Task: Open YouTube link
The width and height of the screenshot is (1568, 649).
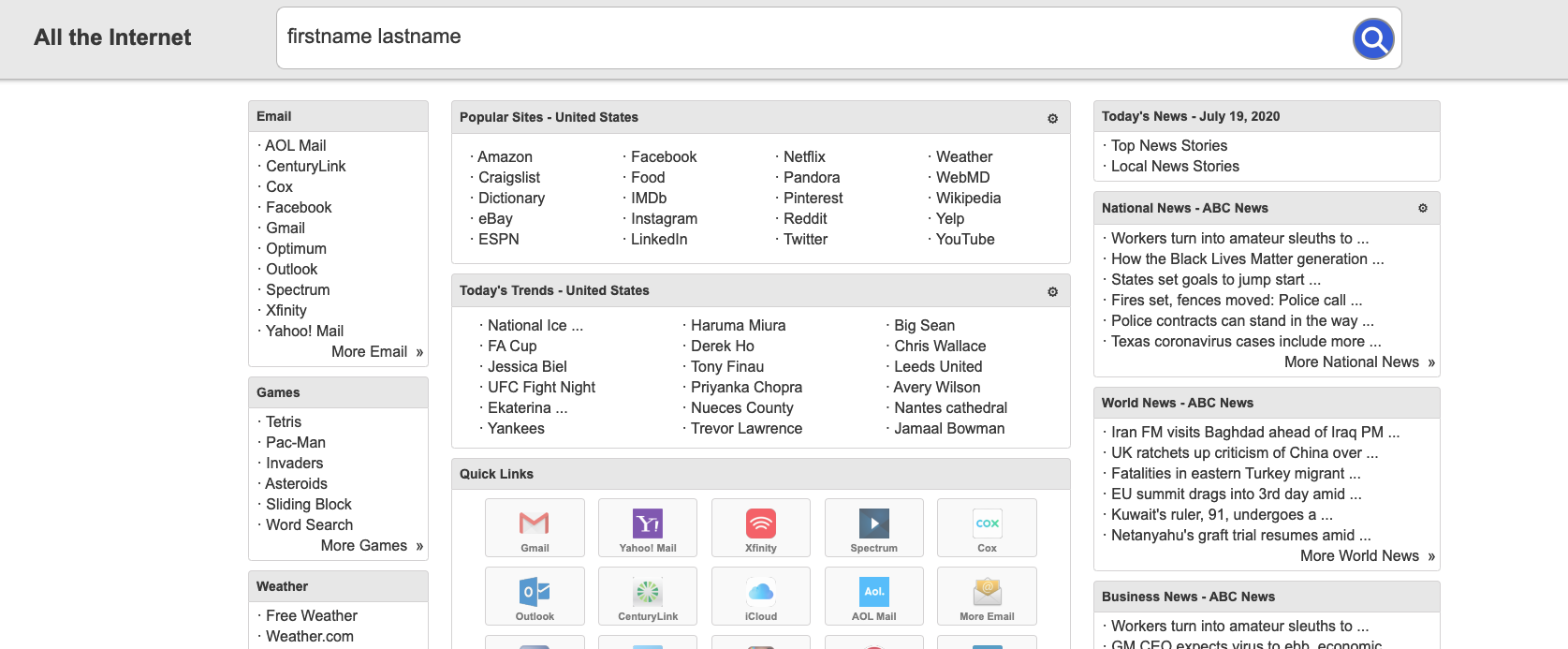Action: pyautogui.click(x=965, y=240)
